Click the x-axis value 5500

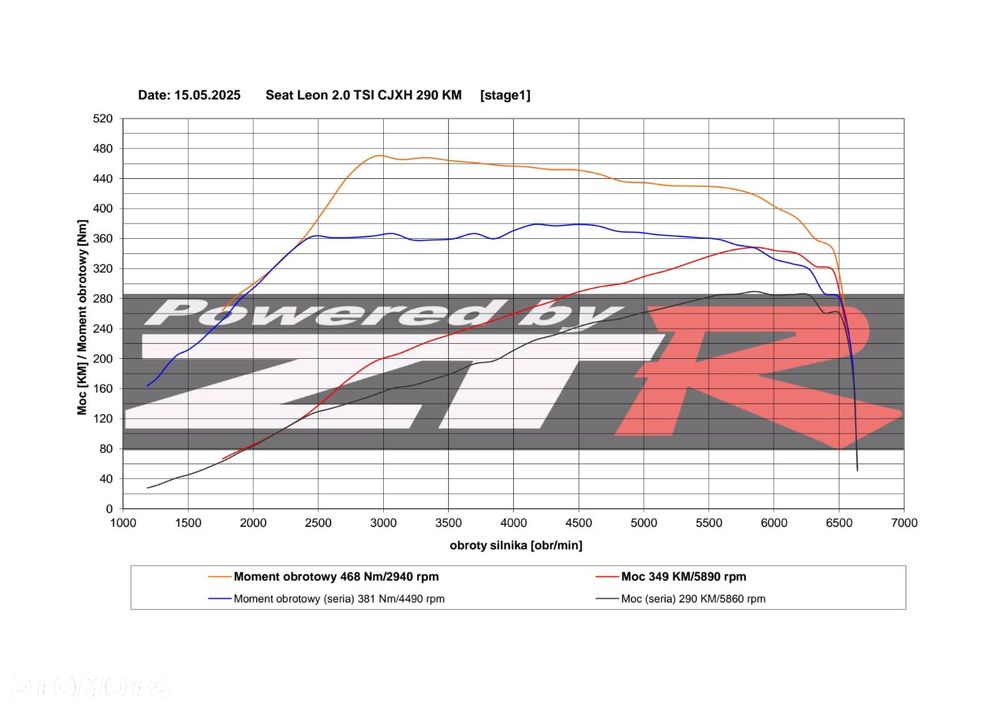(709, 523)
